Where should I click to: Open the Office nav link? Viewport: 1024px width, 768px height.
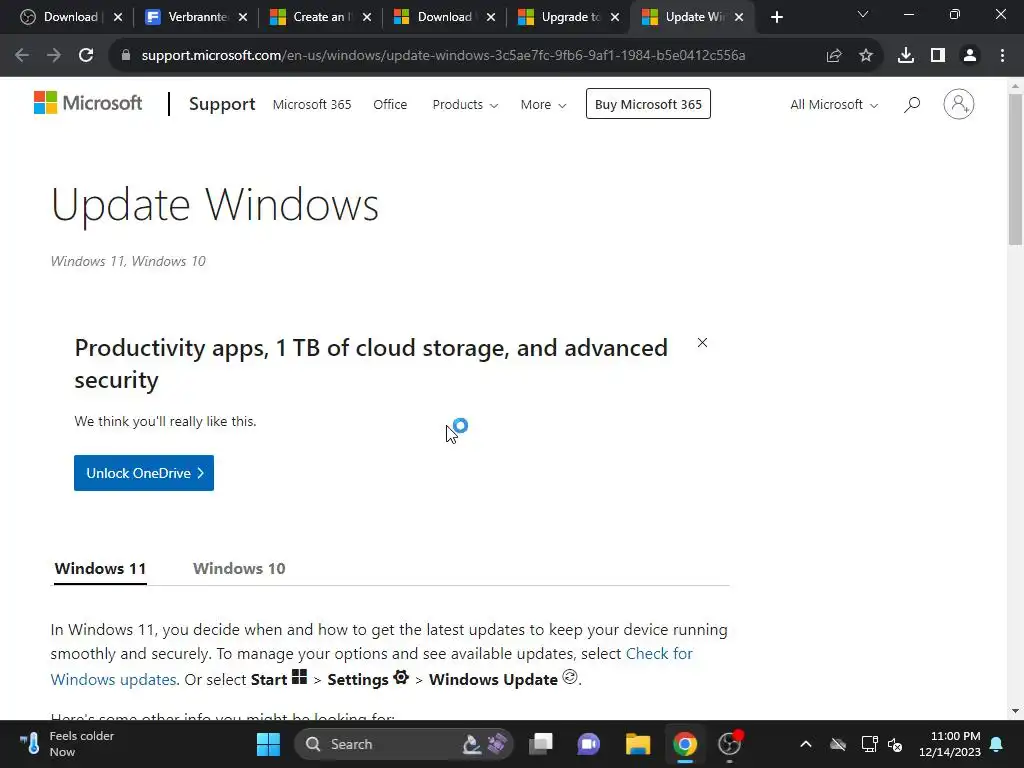point(390,104)
